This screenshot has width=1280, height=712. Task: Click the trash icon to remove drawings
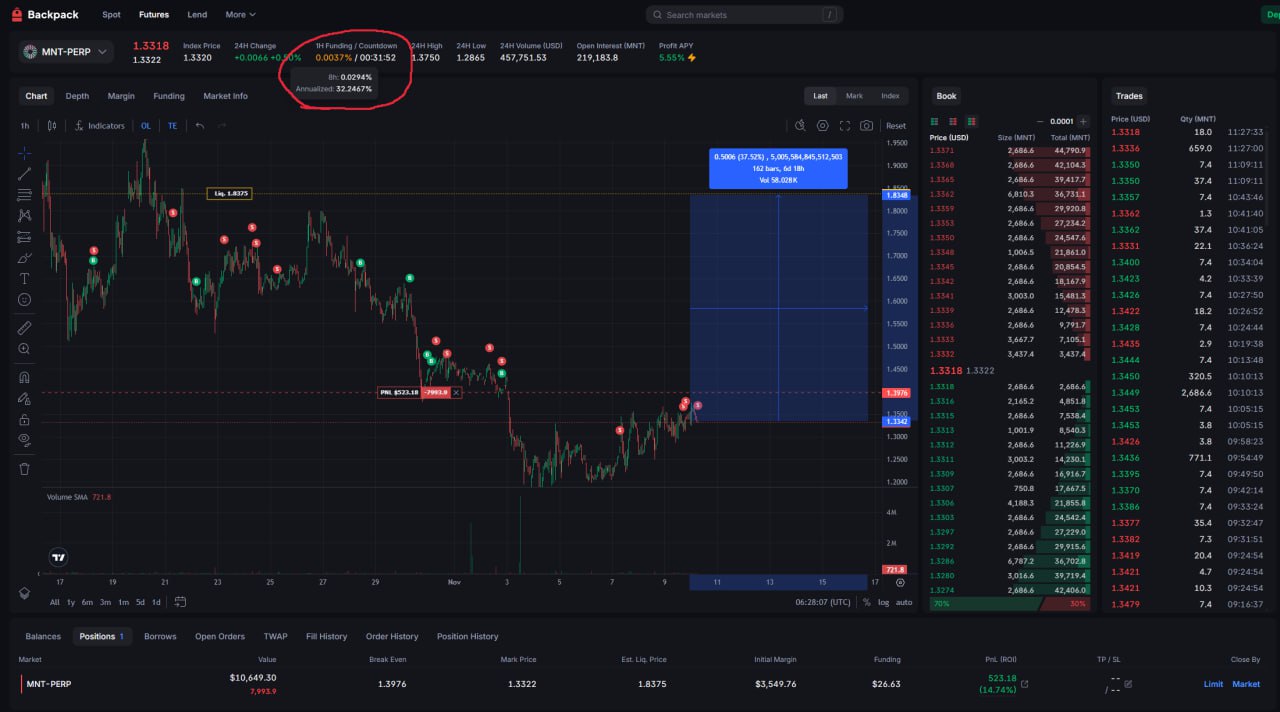point(24,468)
